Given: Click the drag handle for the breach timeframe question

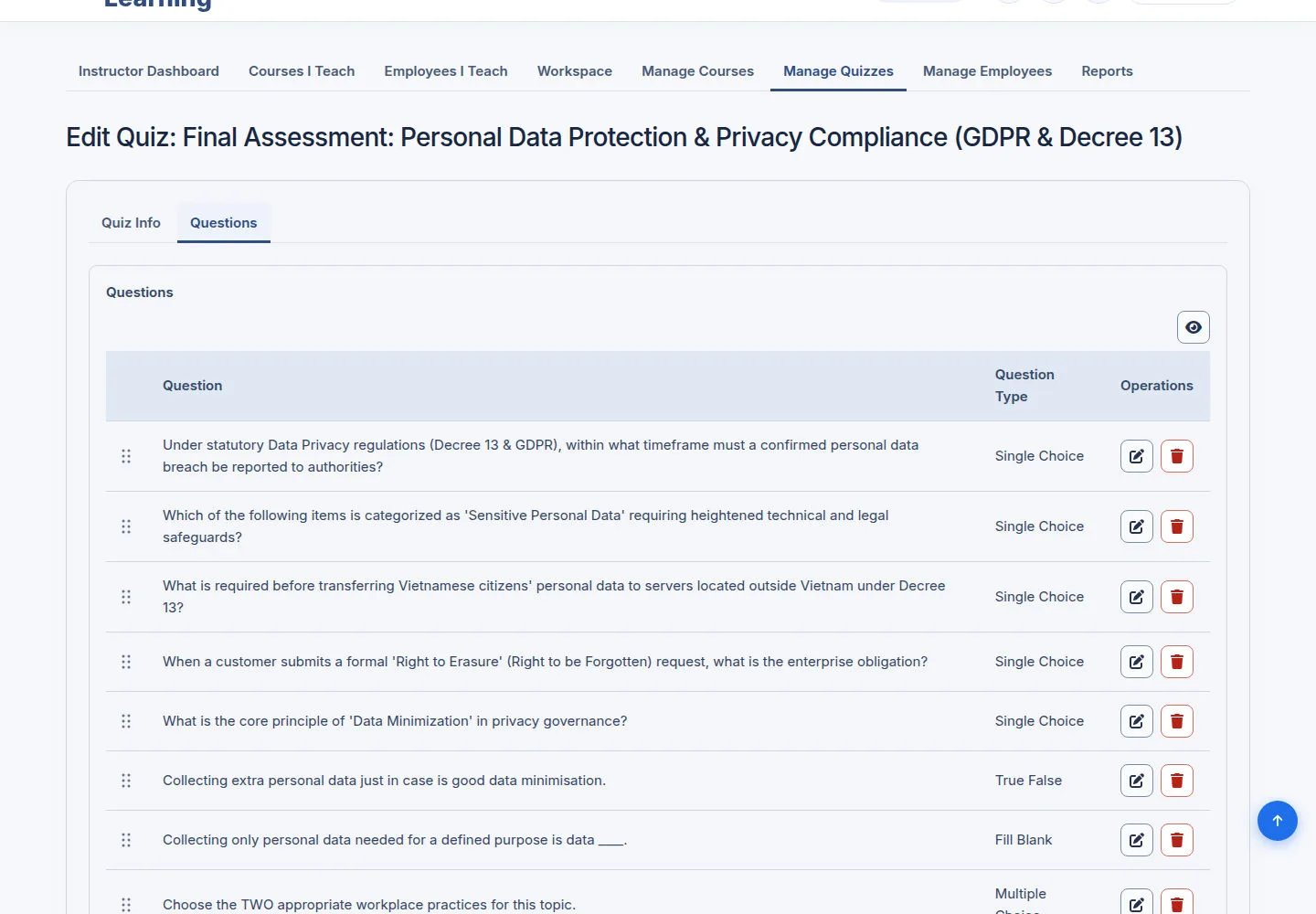Looking at the screenshot, I should [x=126, y=456].
